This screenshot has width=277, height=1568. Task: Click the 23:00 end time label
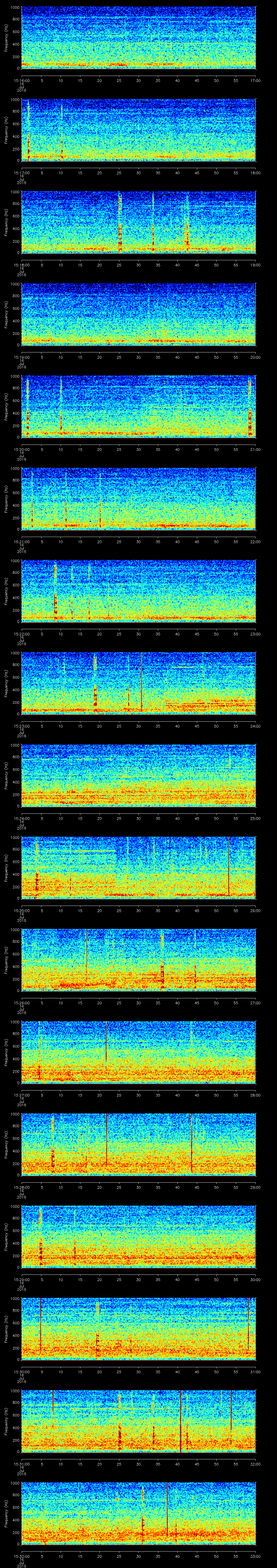click(x=255, y=634)
